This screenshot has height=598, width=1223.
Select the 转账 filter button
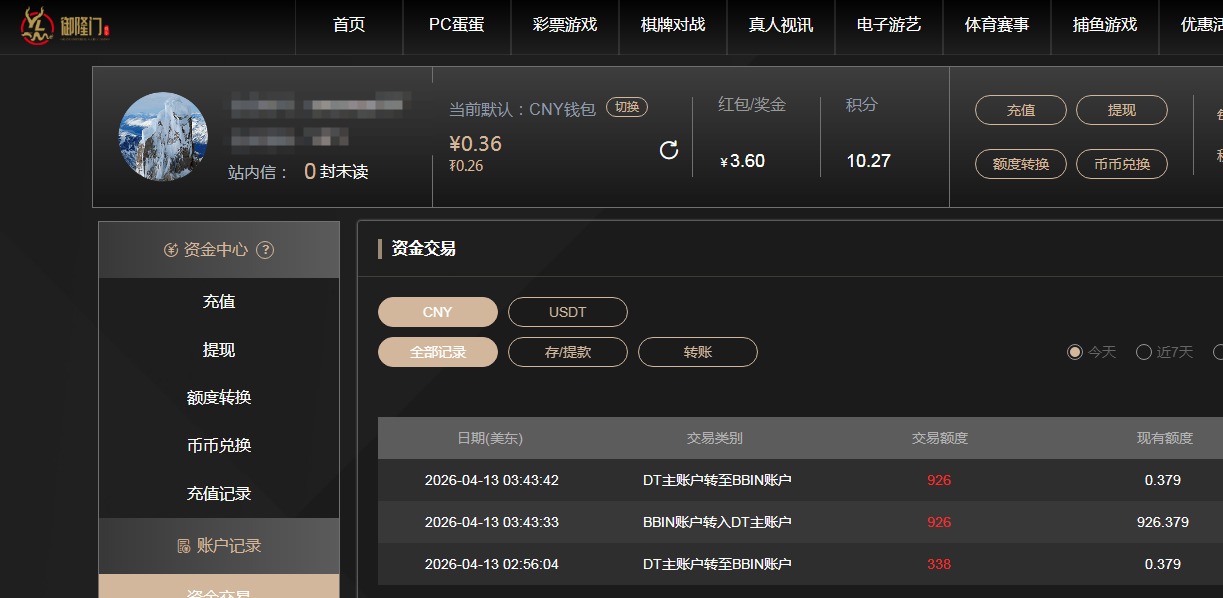[697, 352]
